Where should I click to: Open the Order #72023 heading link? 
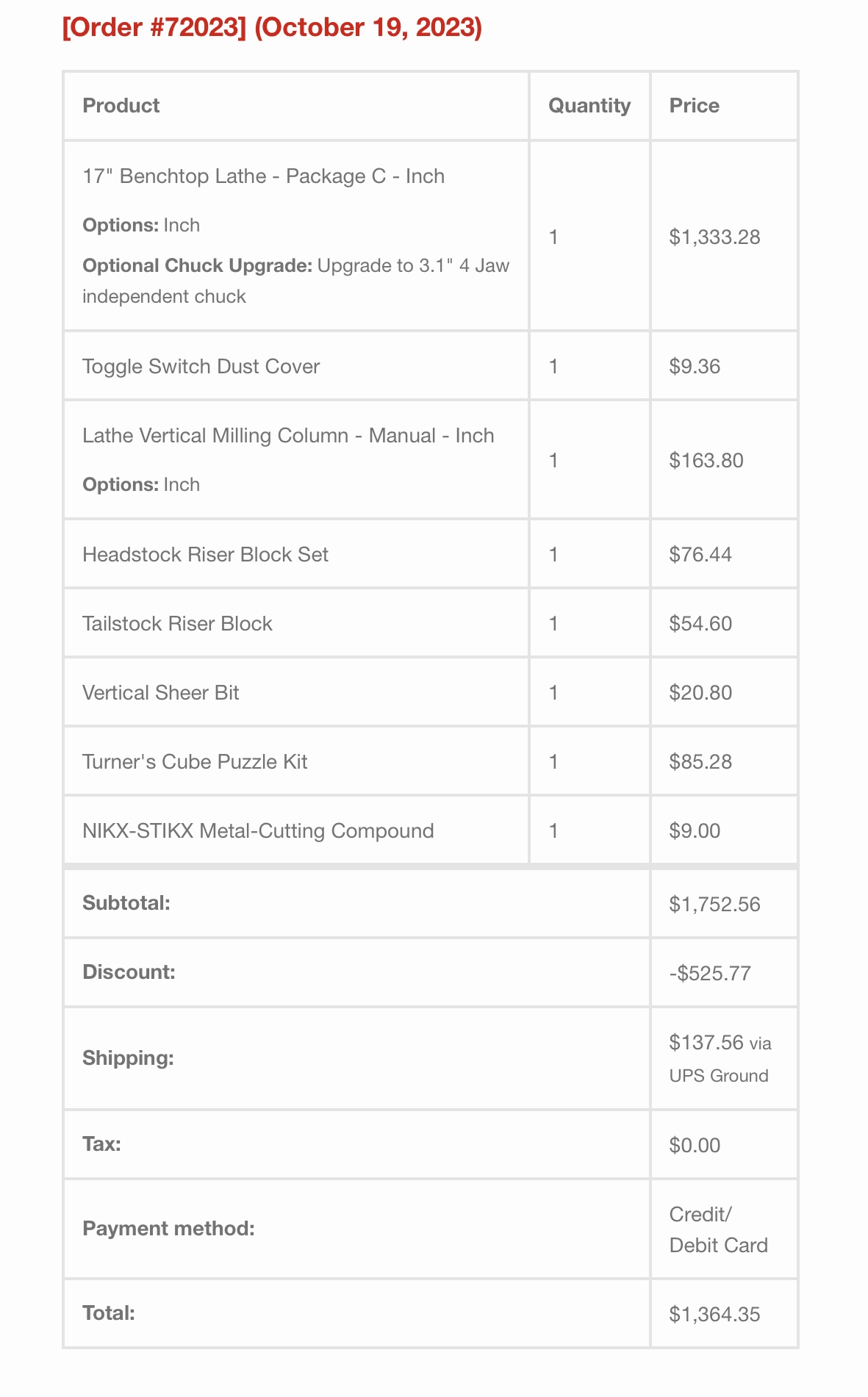click(x=154, y=27)
